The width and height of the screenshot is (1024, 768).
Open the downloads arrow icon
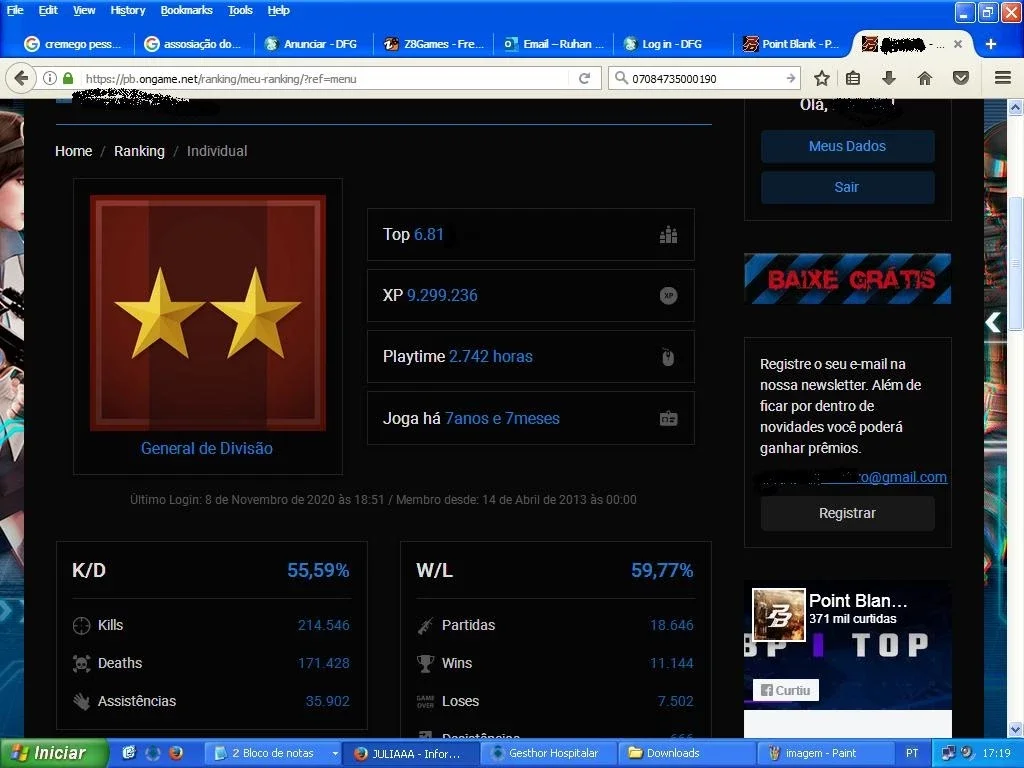pos(889,78)
